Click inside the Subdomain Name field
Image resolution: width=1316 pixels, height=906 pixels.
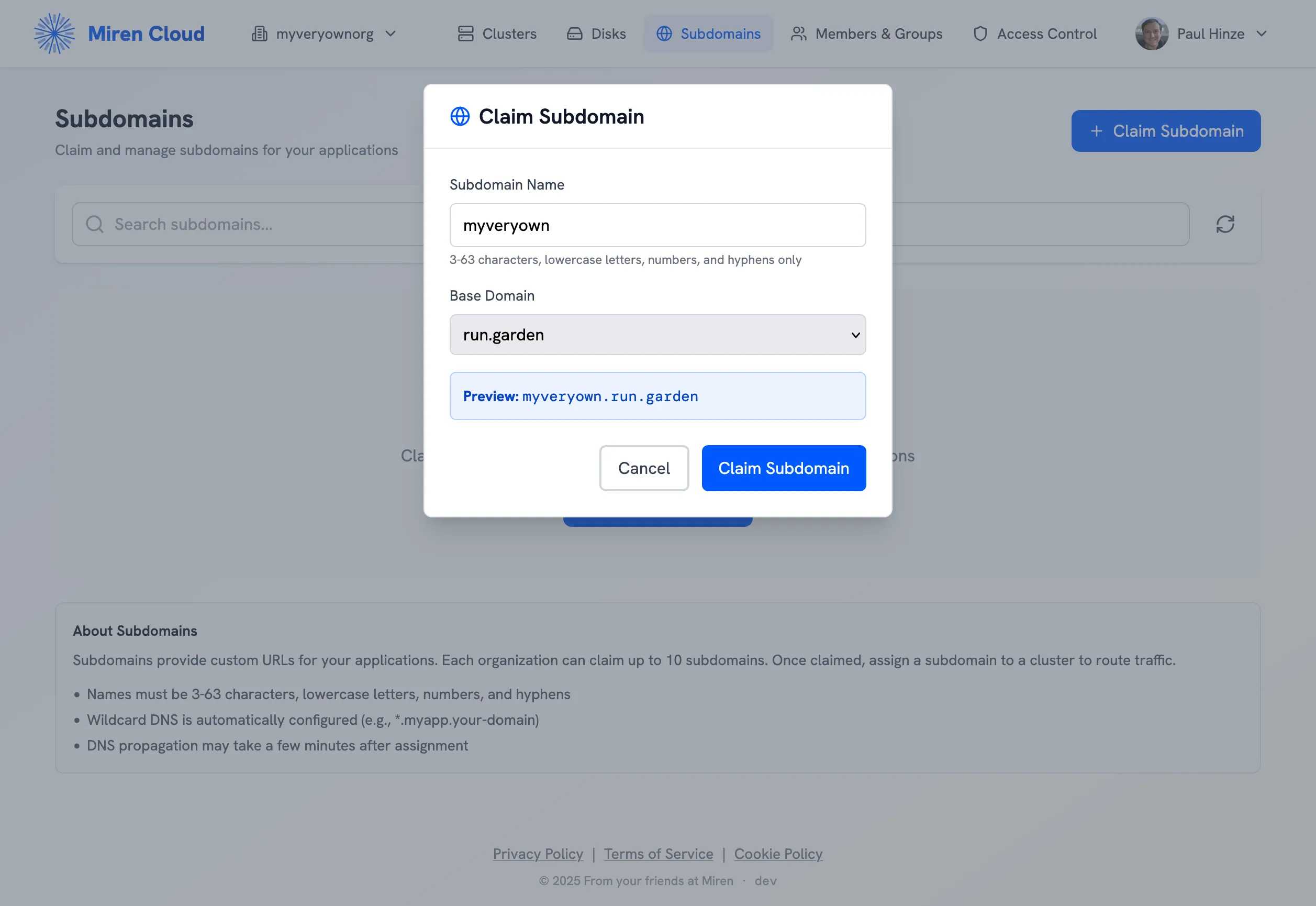[x=657, y=225]
